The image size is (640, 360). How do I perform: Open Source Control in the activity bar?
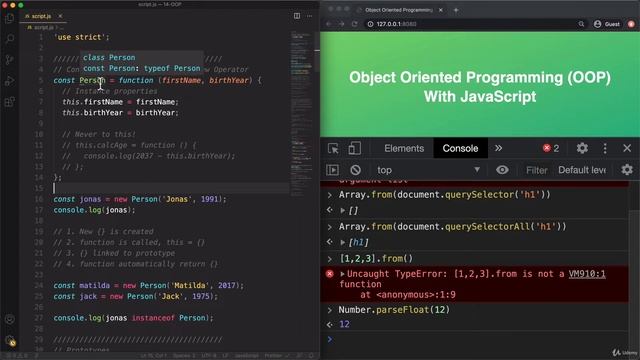coord(9,60)
